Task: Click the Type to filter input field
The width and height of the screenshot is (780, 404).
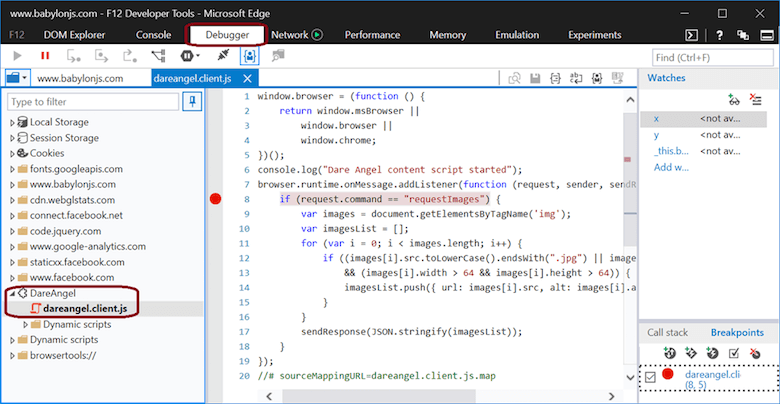Action: pyautogui.click(x=90, y=101)
